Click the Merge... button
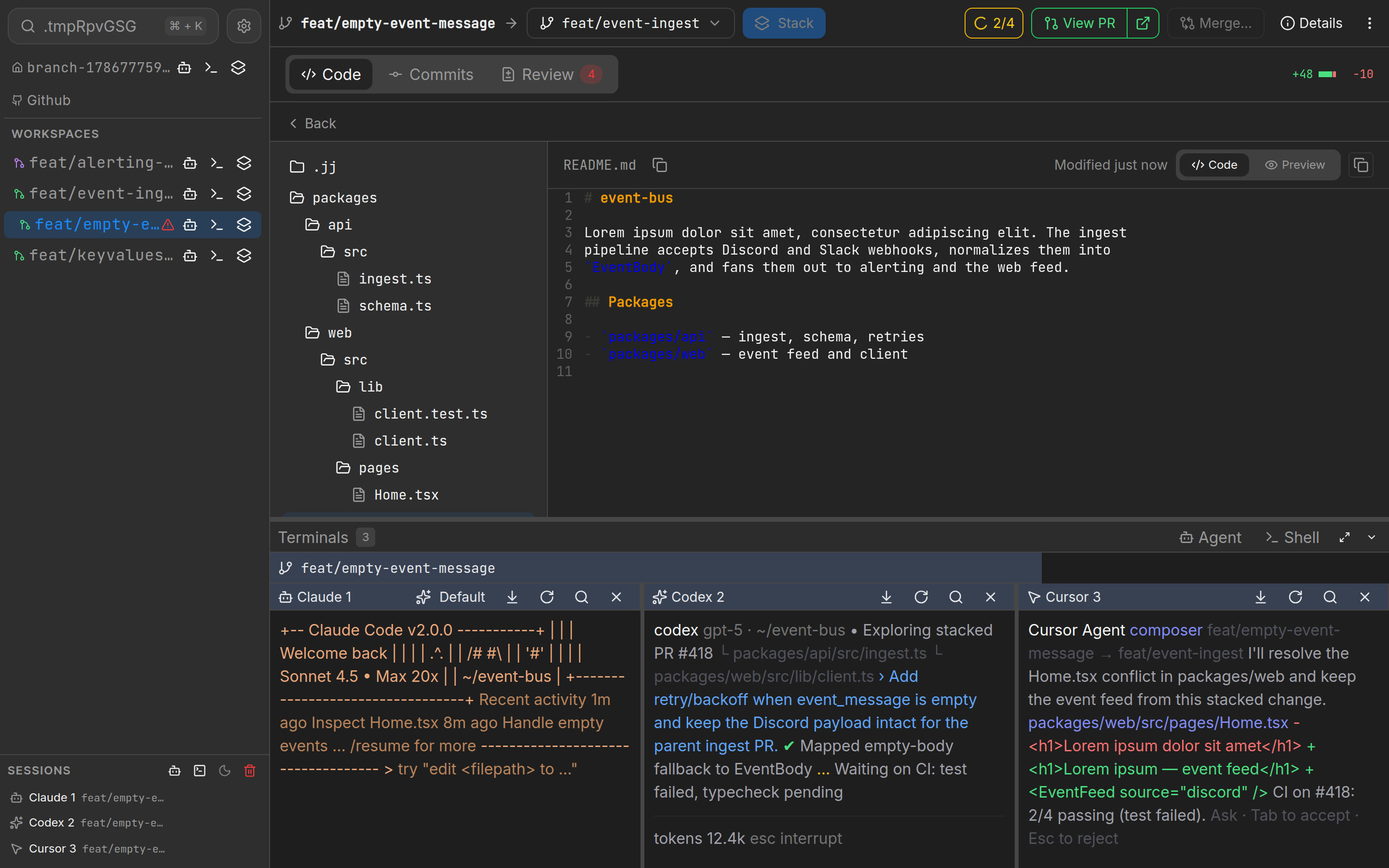 pos(1215,24)
